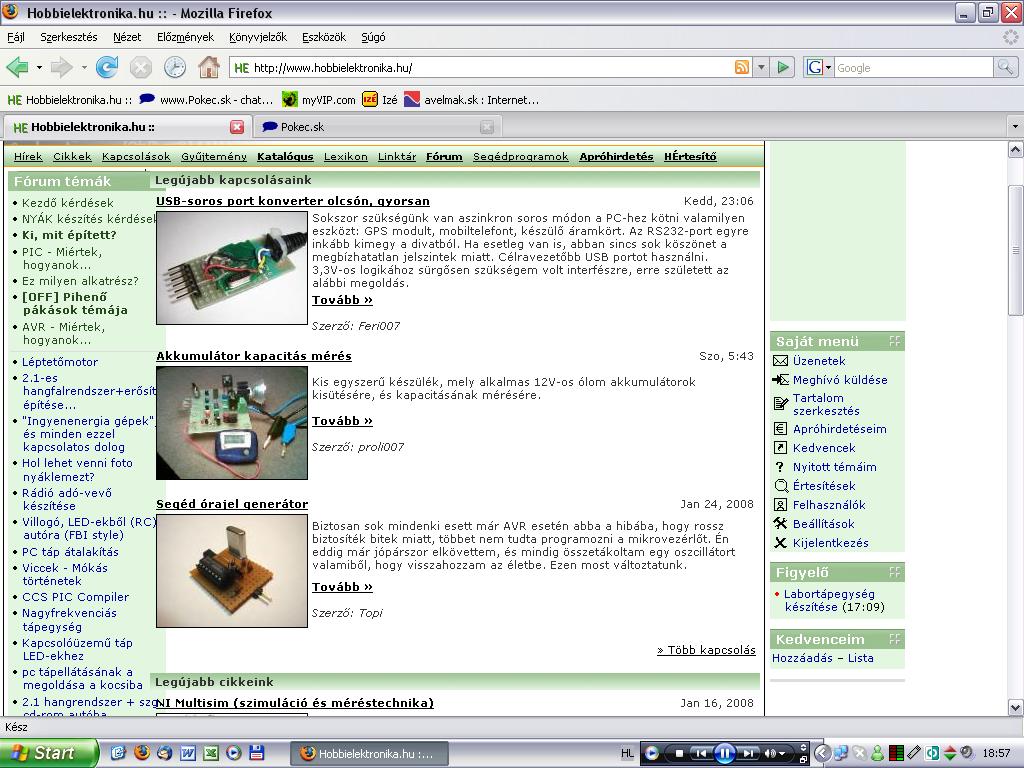Click the Beállítások tools icon
Viewport: 1024px width, 768px height.
point(780,523)
